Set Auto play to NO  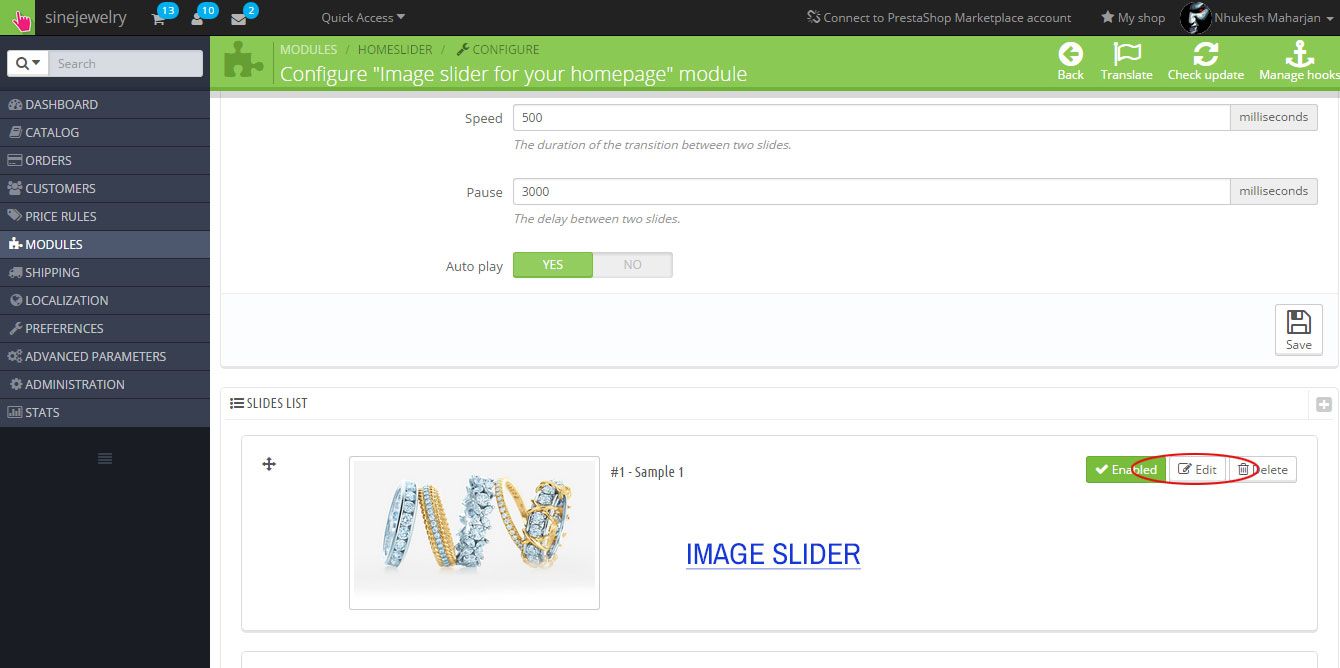coord(632,265)
